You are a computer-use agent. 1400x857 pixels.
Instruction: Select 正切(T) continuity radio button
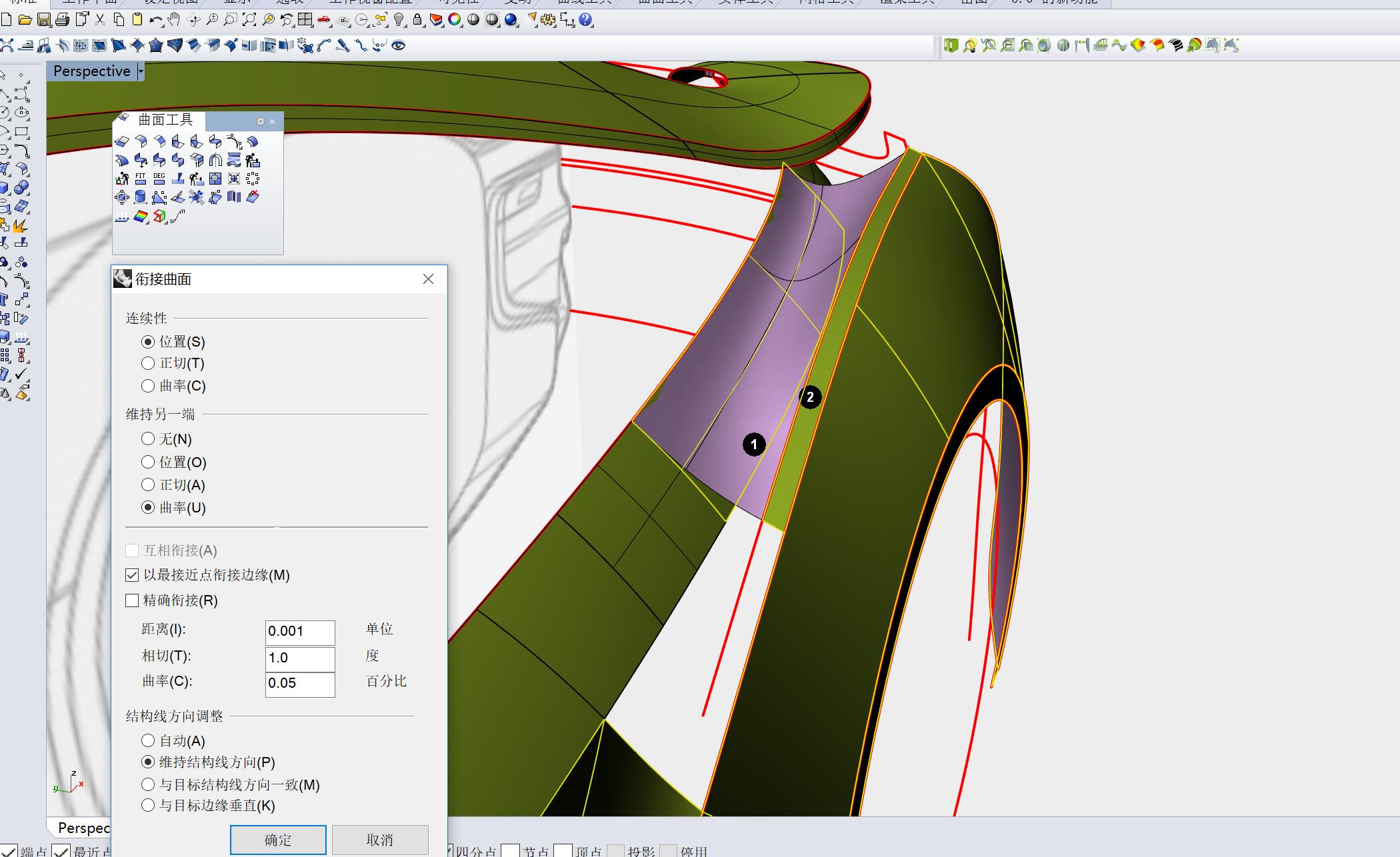tap(148, 363)
